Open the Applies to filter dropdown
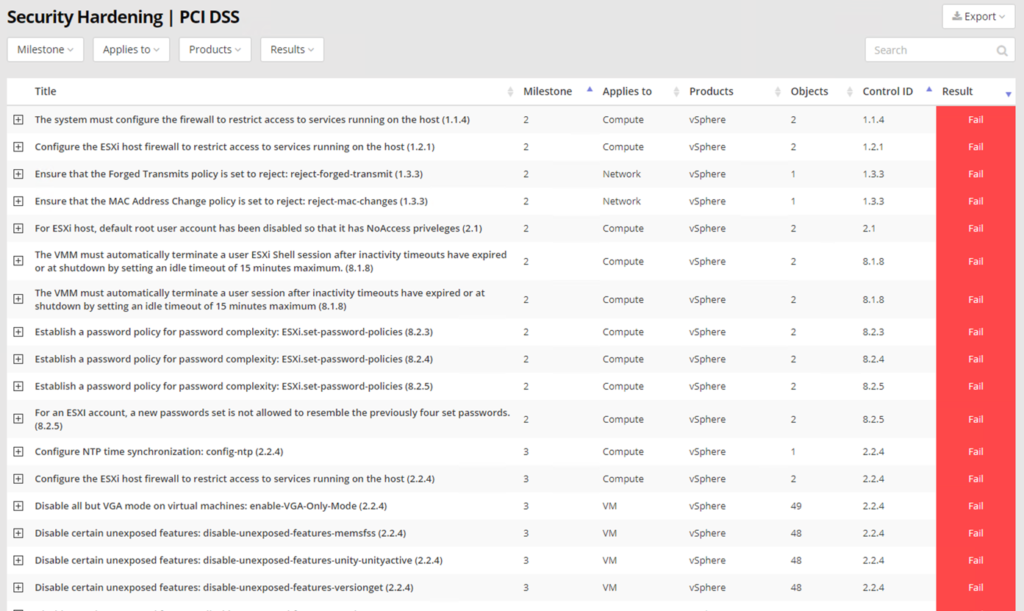 pos(131,50)
